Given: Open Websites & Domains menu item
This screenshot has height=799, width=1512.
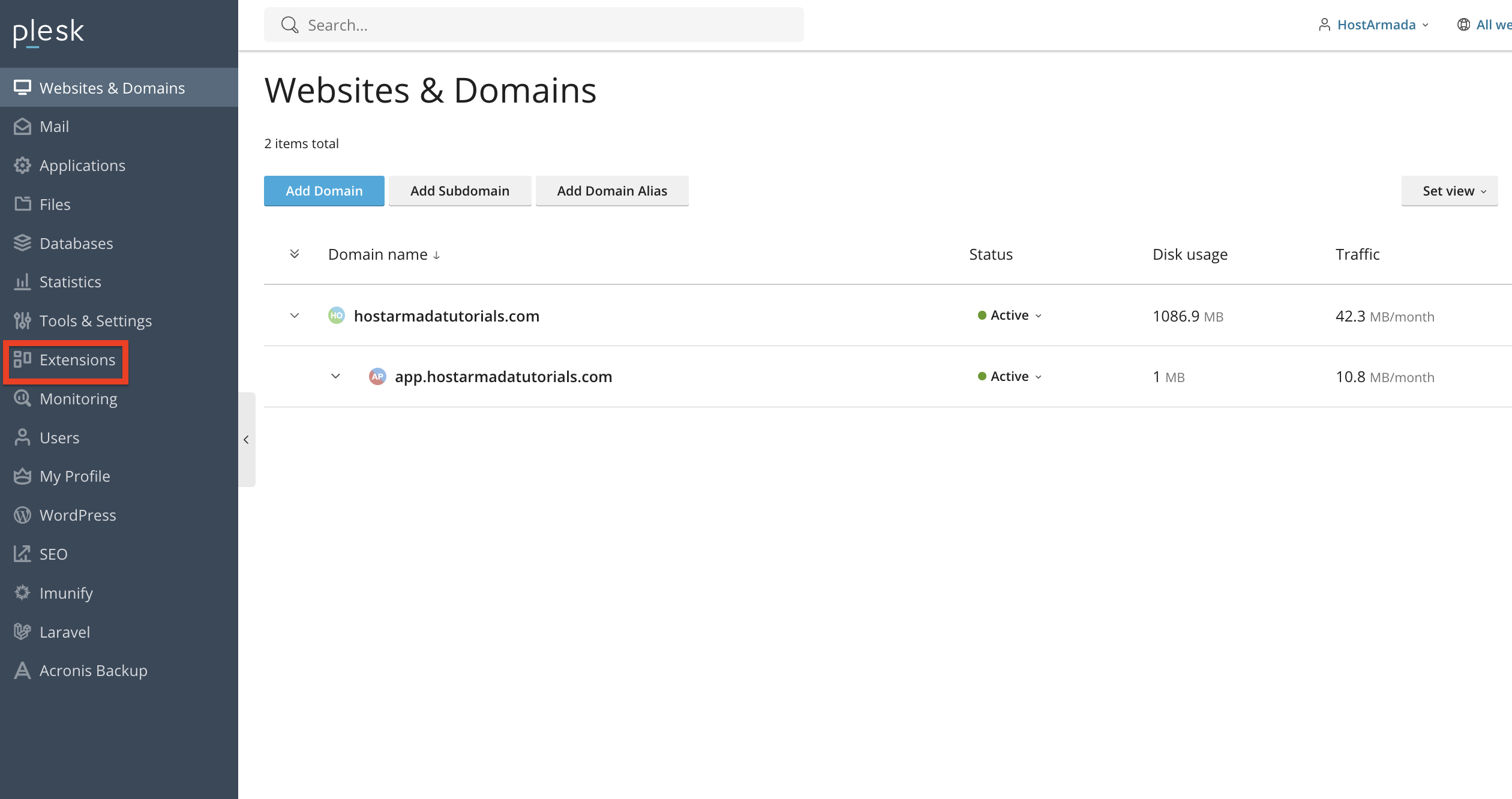Looking at the screenshot, I should (x=119, y=88).
